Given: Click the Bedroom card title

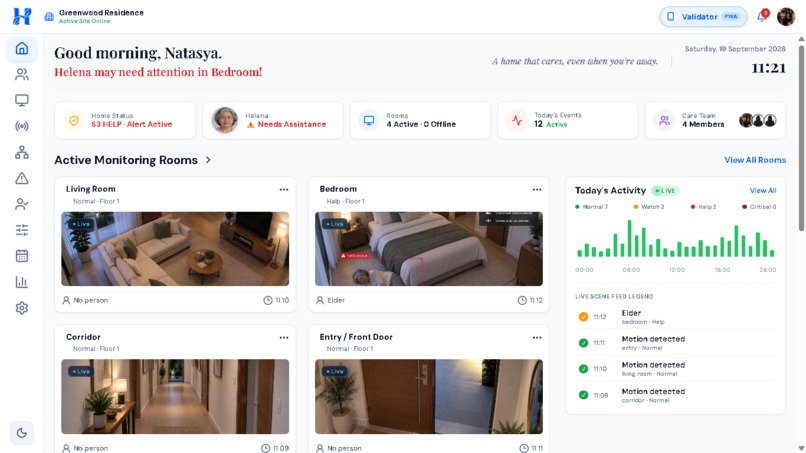Looking at the screenshot, I should (x=338, y=189).
